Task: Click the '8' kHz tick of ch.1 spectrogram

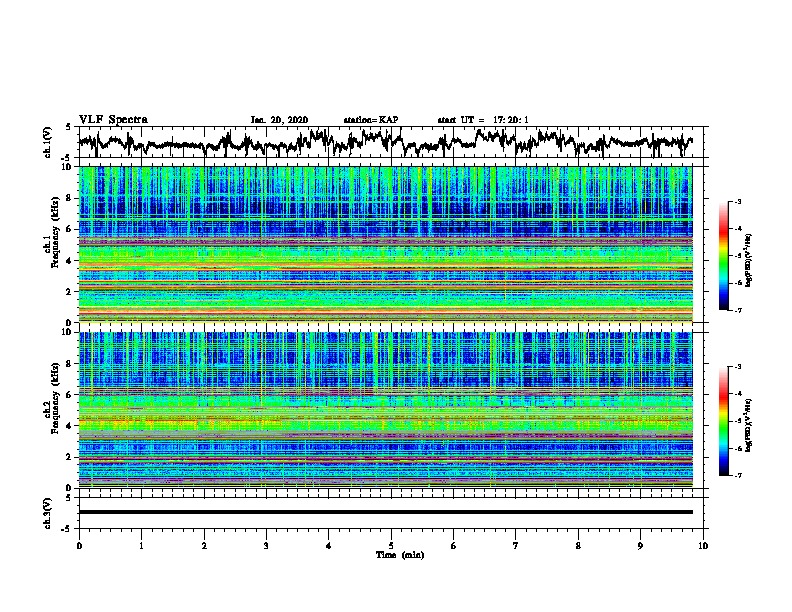Action: (x=70, y=198)
